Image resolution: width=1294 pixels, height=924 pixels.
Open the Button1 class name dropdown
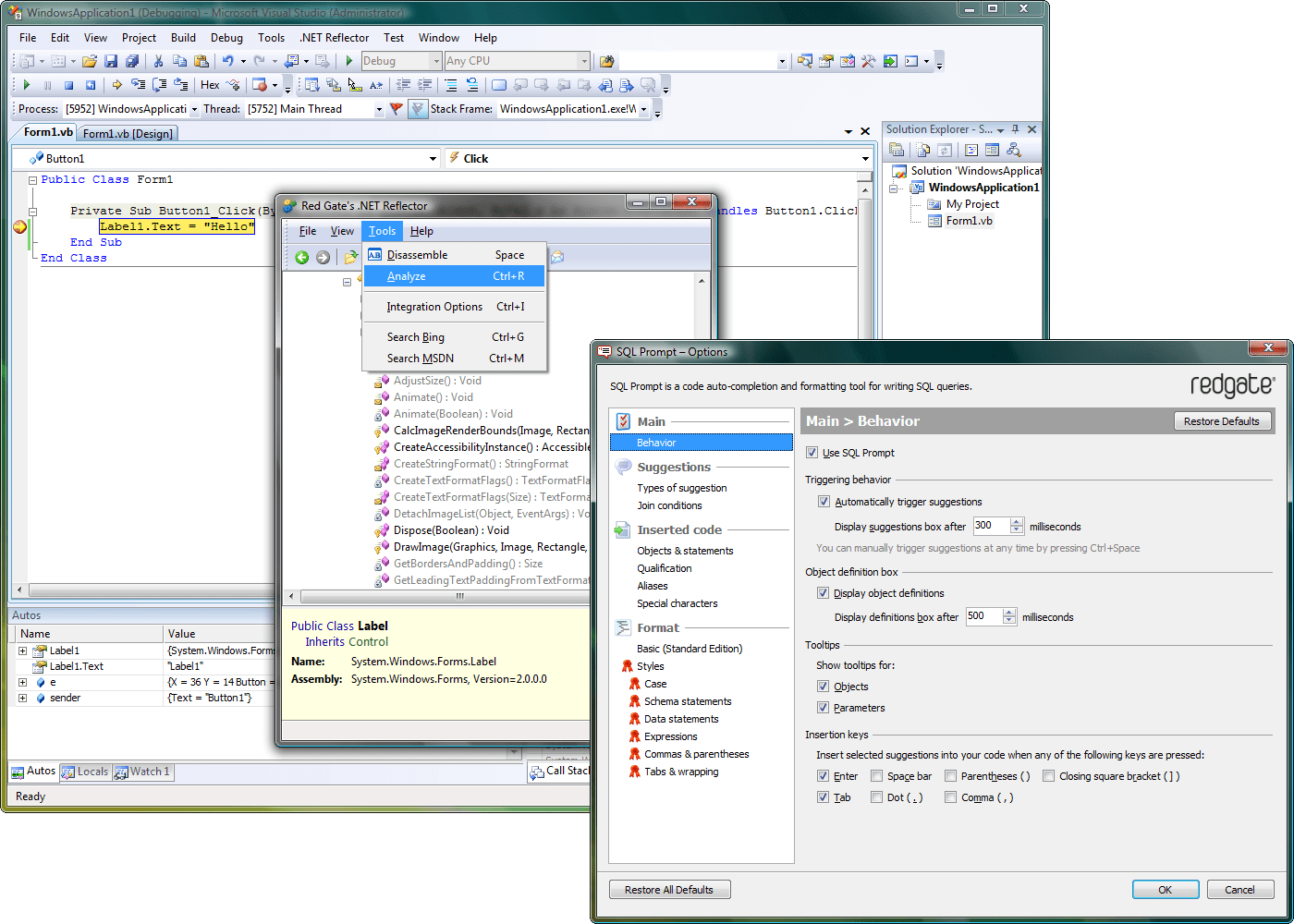click(433, 159)
